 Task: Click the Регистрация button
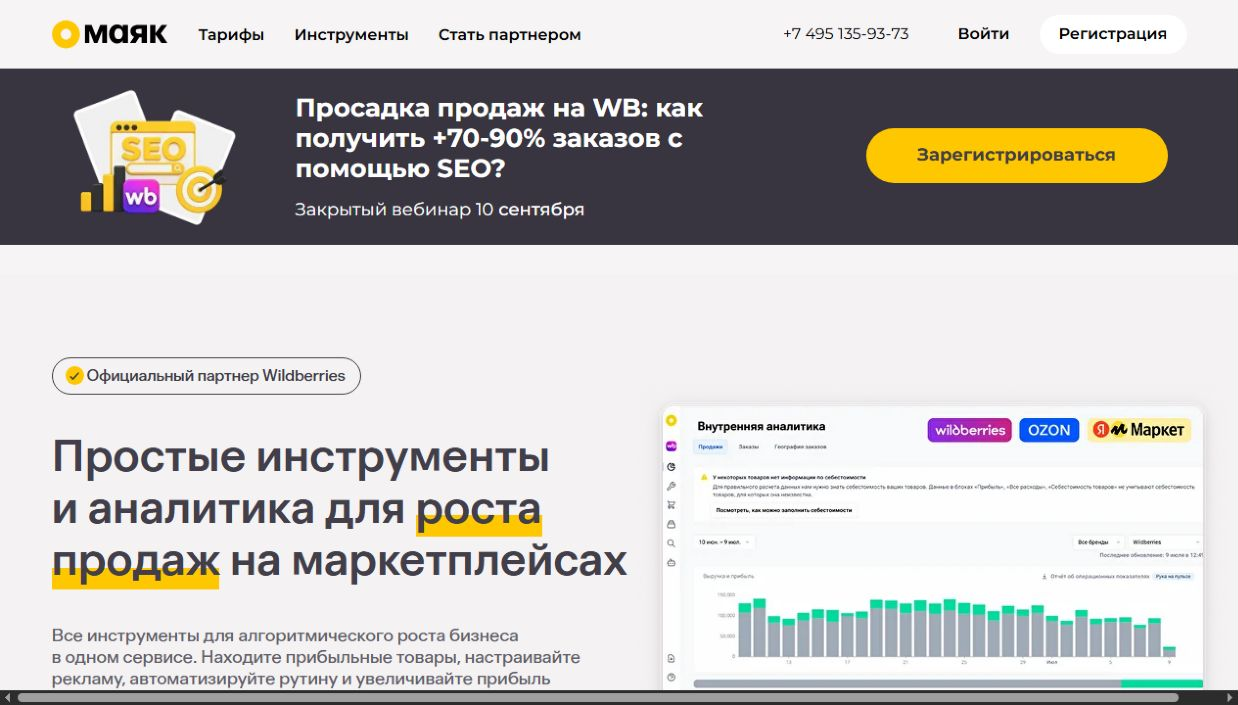click(1113, 34)
